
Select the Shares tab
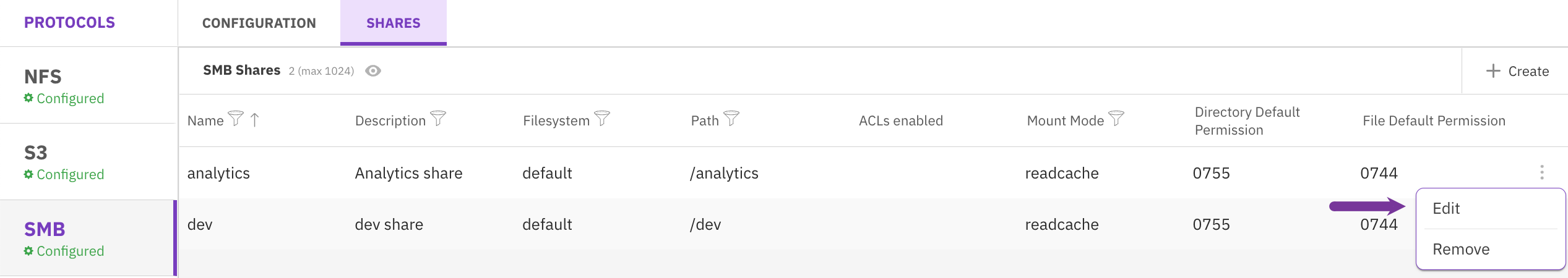tap(393, 23)
